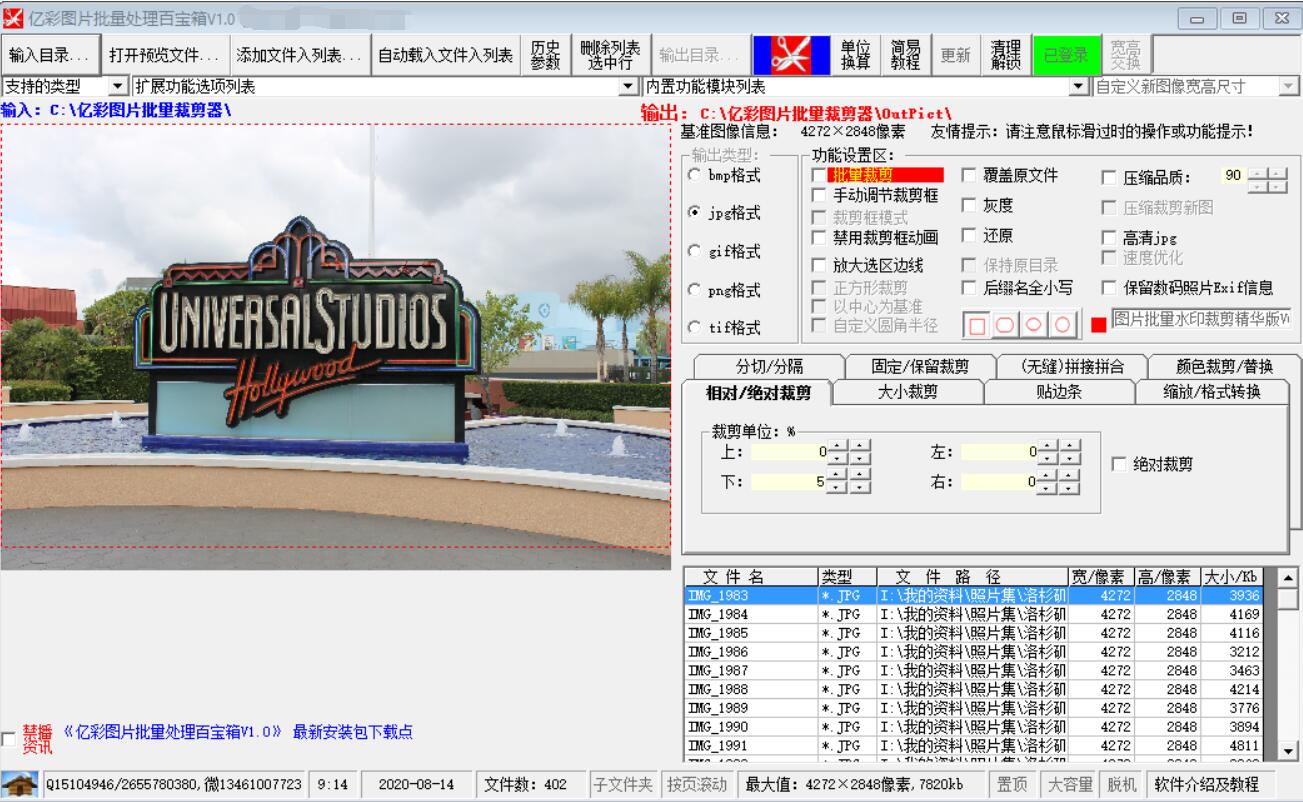Select png格式 output type
The width and height of the screenshot is (1303, 802).
(x=724, y=290)
